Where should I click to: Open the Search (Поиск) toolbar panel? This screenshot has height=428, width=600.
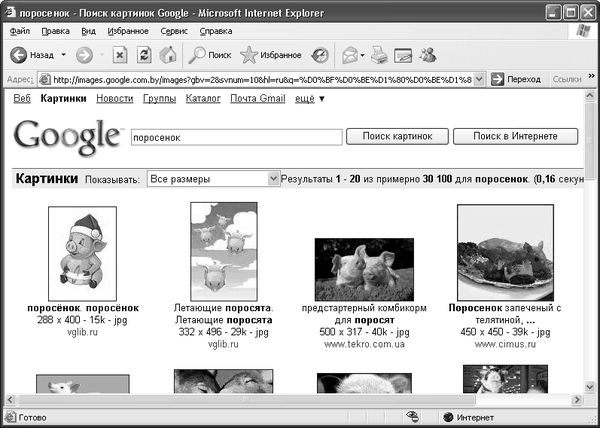210,55
